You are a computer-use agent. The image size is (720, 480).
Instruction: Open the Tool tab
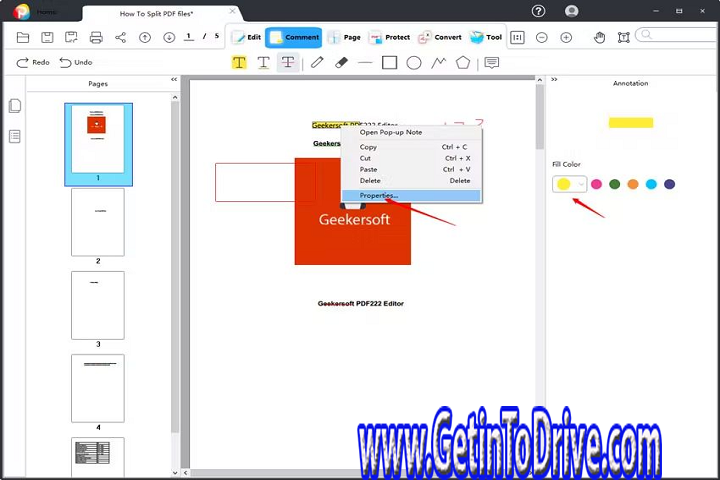point(486,37)
